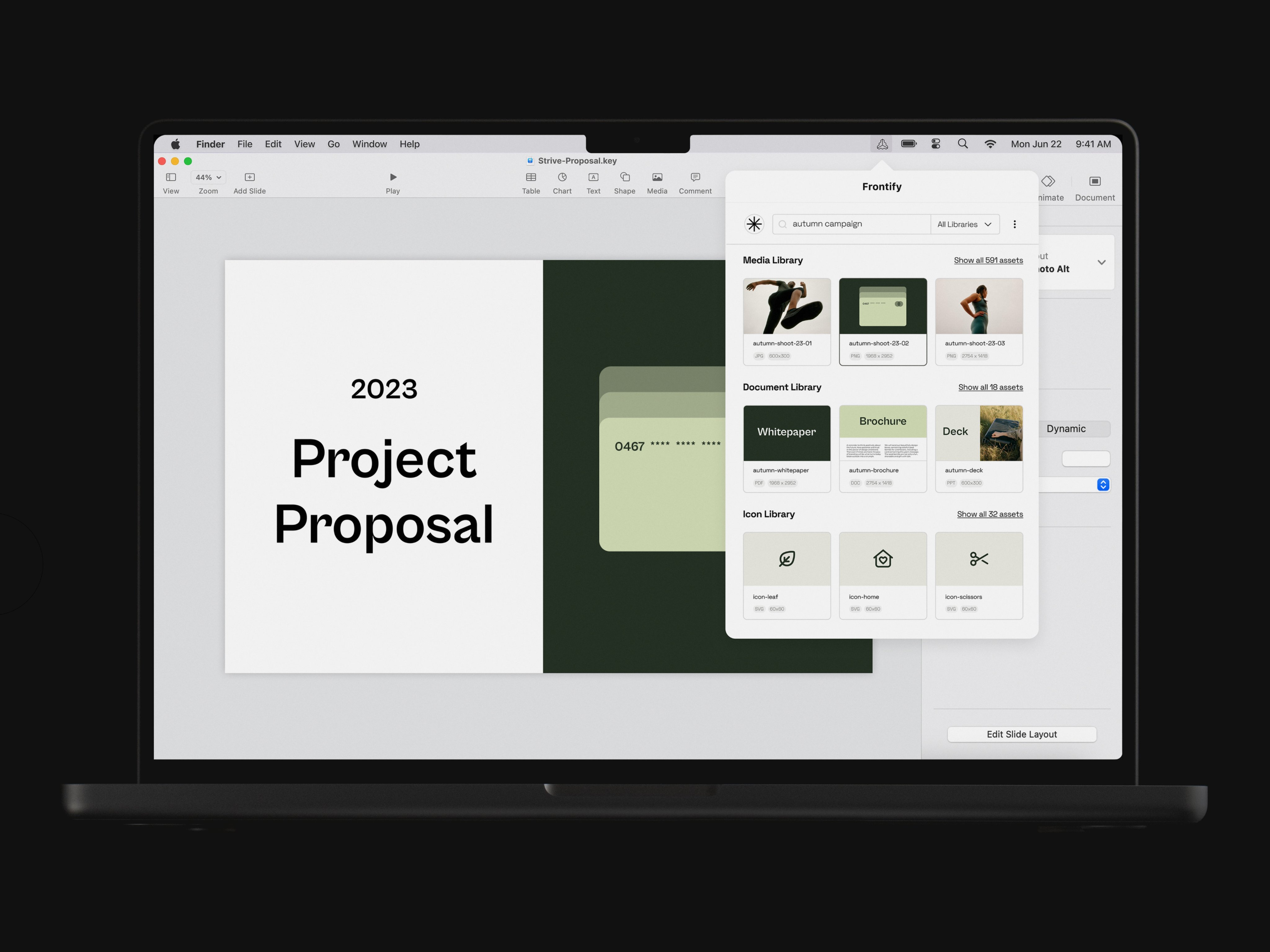The image size is (1270, 952).
Task: Click the Strive-Proposal.key window title
Action: point(577,161)
